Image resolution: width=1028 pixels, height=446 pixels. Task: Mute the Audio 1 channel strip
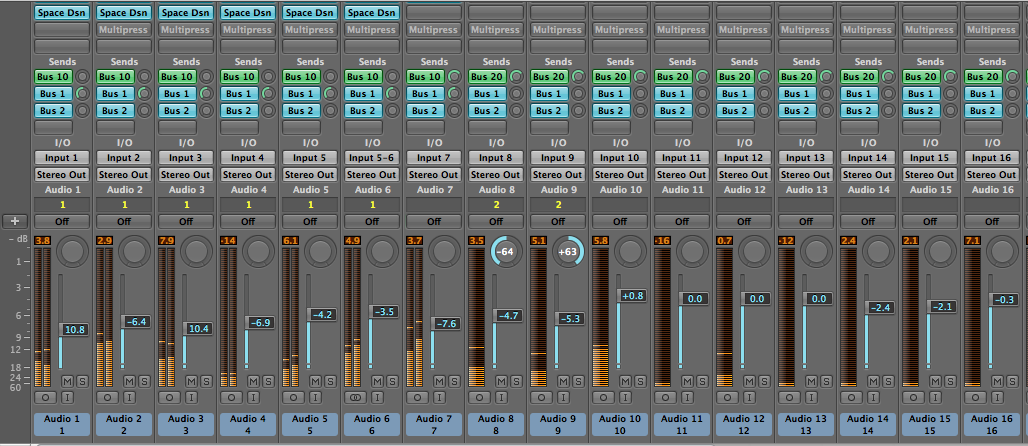point(67,381)
